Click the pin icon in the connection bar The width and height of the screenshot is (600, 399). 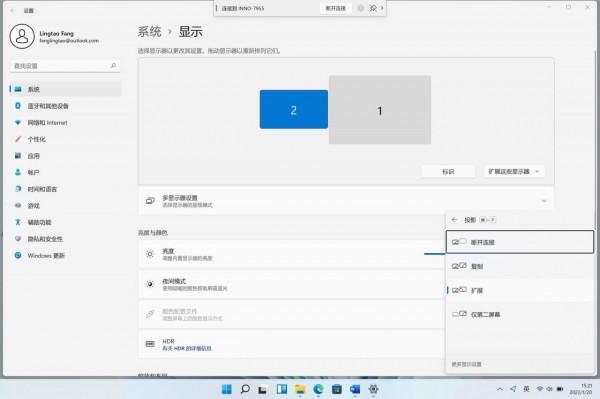373,8
